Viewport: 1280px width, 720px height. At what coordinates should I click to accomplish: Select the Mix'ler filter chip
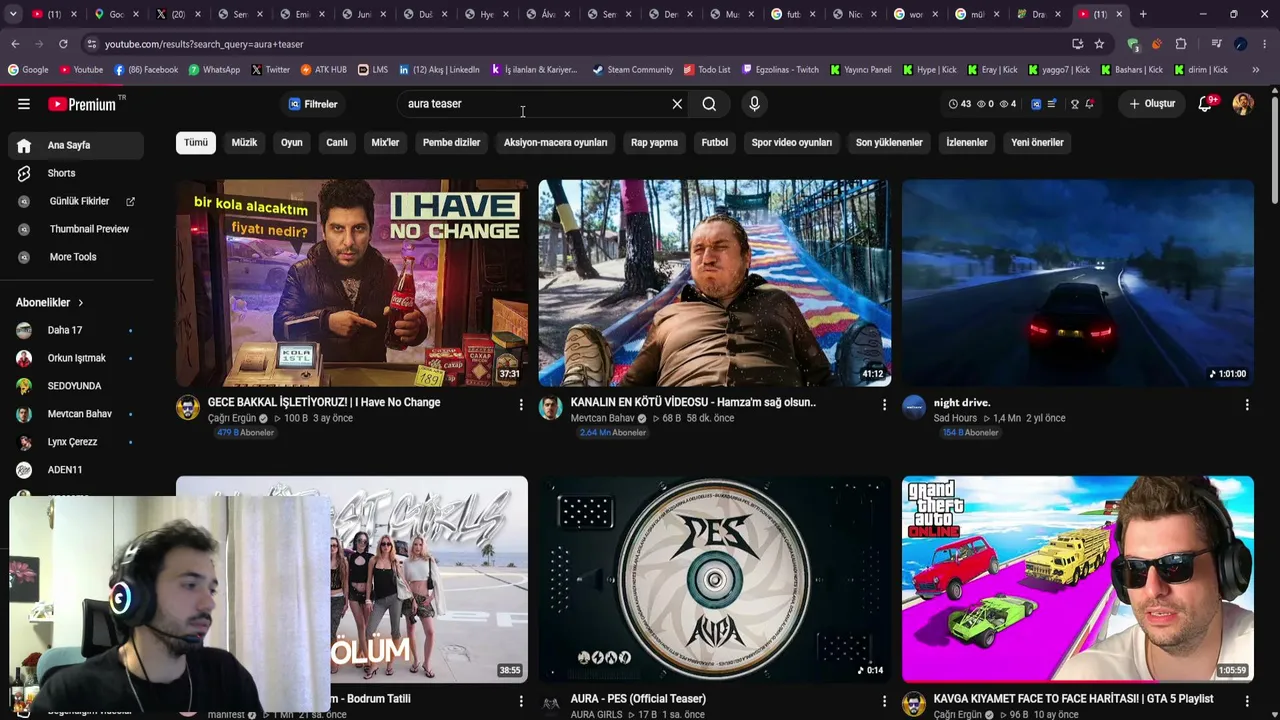tap(385, 142)
